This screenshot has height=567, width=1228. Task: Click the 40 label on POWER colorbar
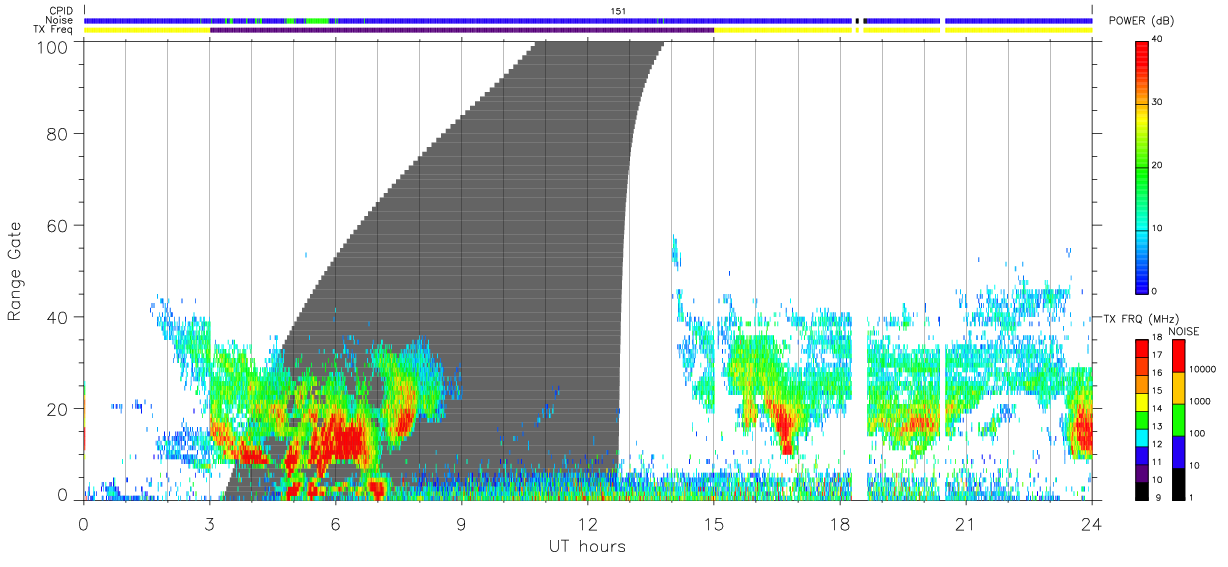click(x=1158, y=40)
